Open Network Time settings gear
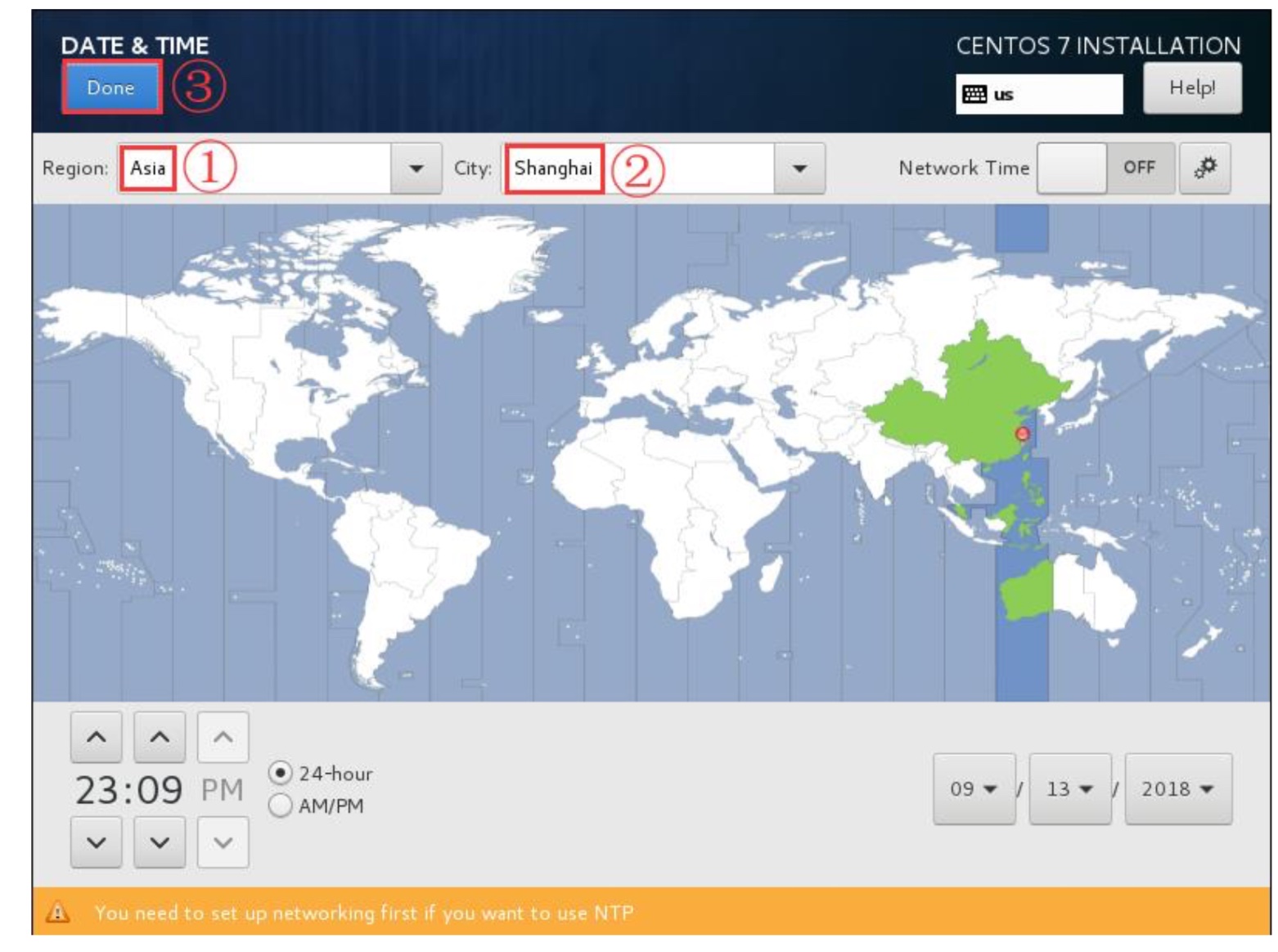 click(1204, 168)
